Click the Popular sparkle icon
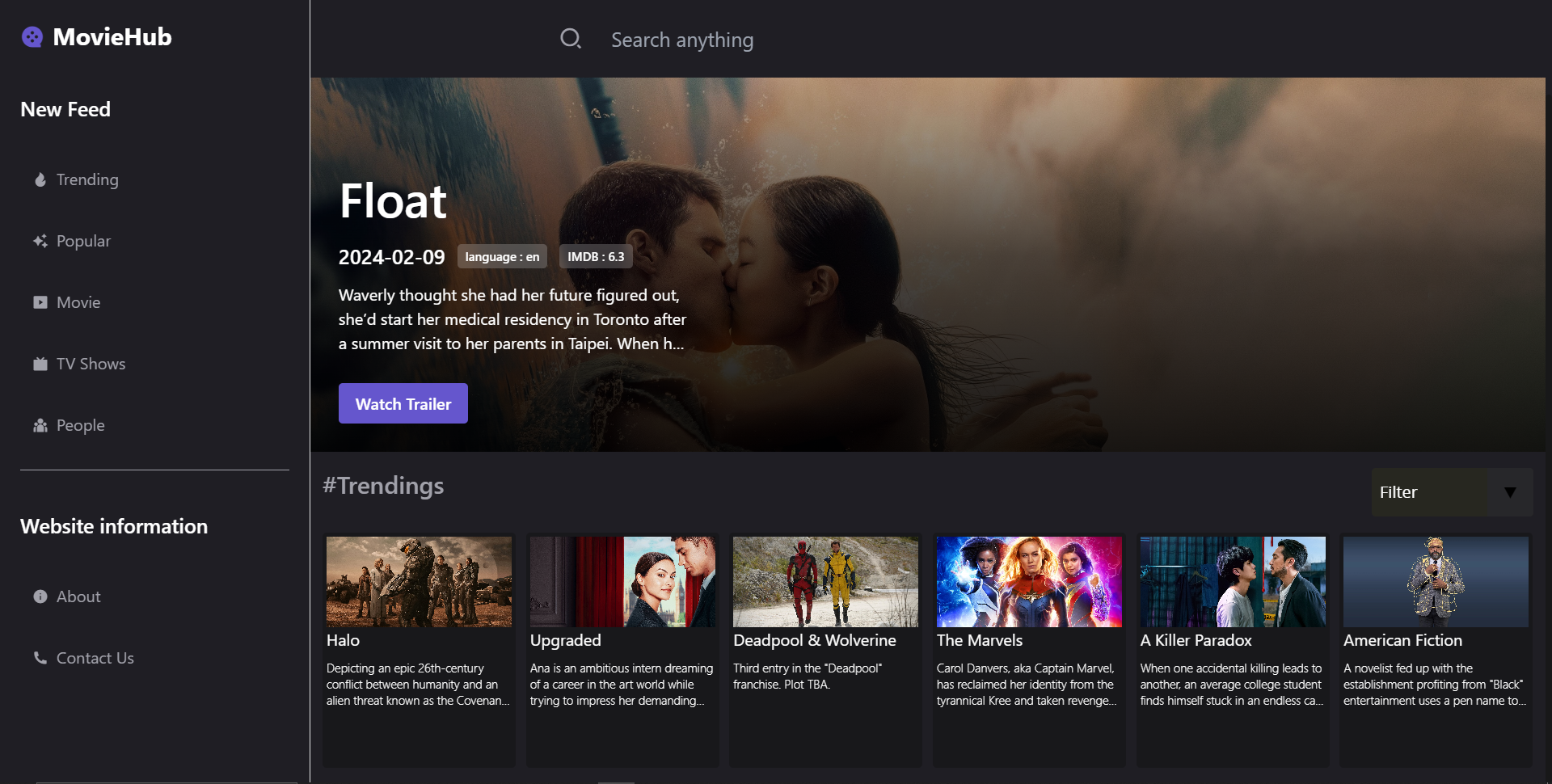 (x=40, y=241)
